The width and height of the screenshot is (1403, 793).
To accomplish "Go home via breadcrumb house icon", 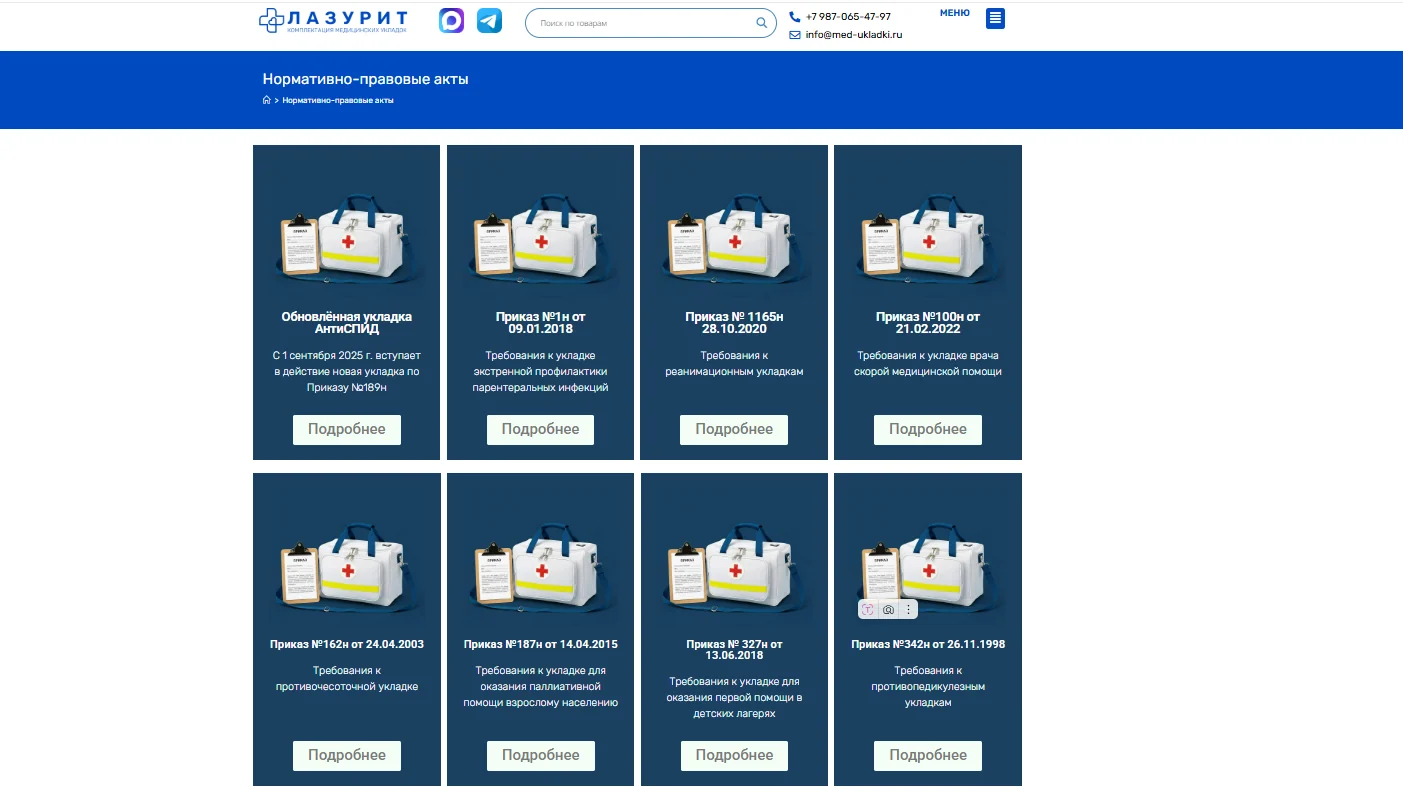I will pos(266,100).
